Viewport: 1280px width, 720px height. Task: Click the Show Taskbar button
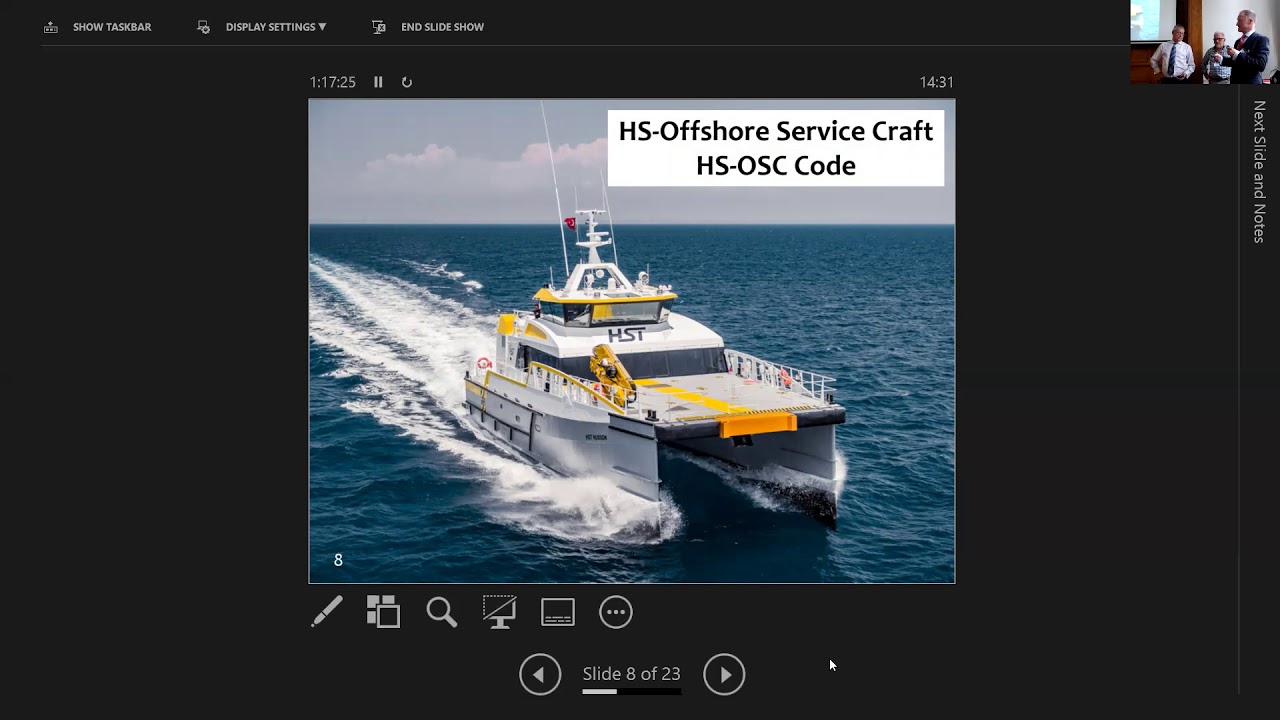click(98, 27)
